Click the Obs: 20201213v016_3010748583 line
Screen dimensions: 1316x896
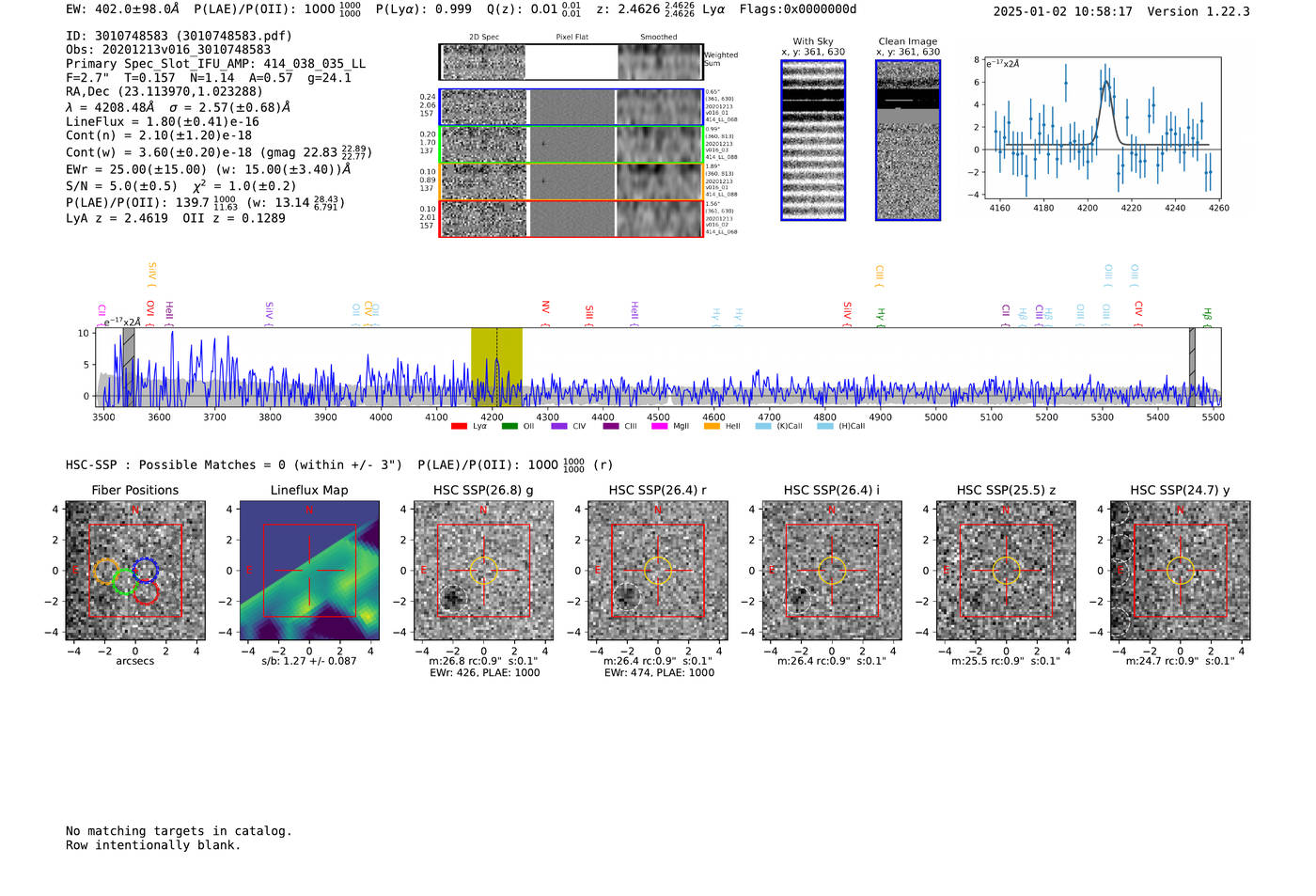[168, 50]
